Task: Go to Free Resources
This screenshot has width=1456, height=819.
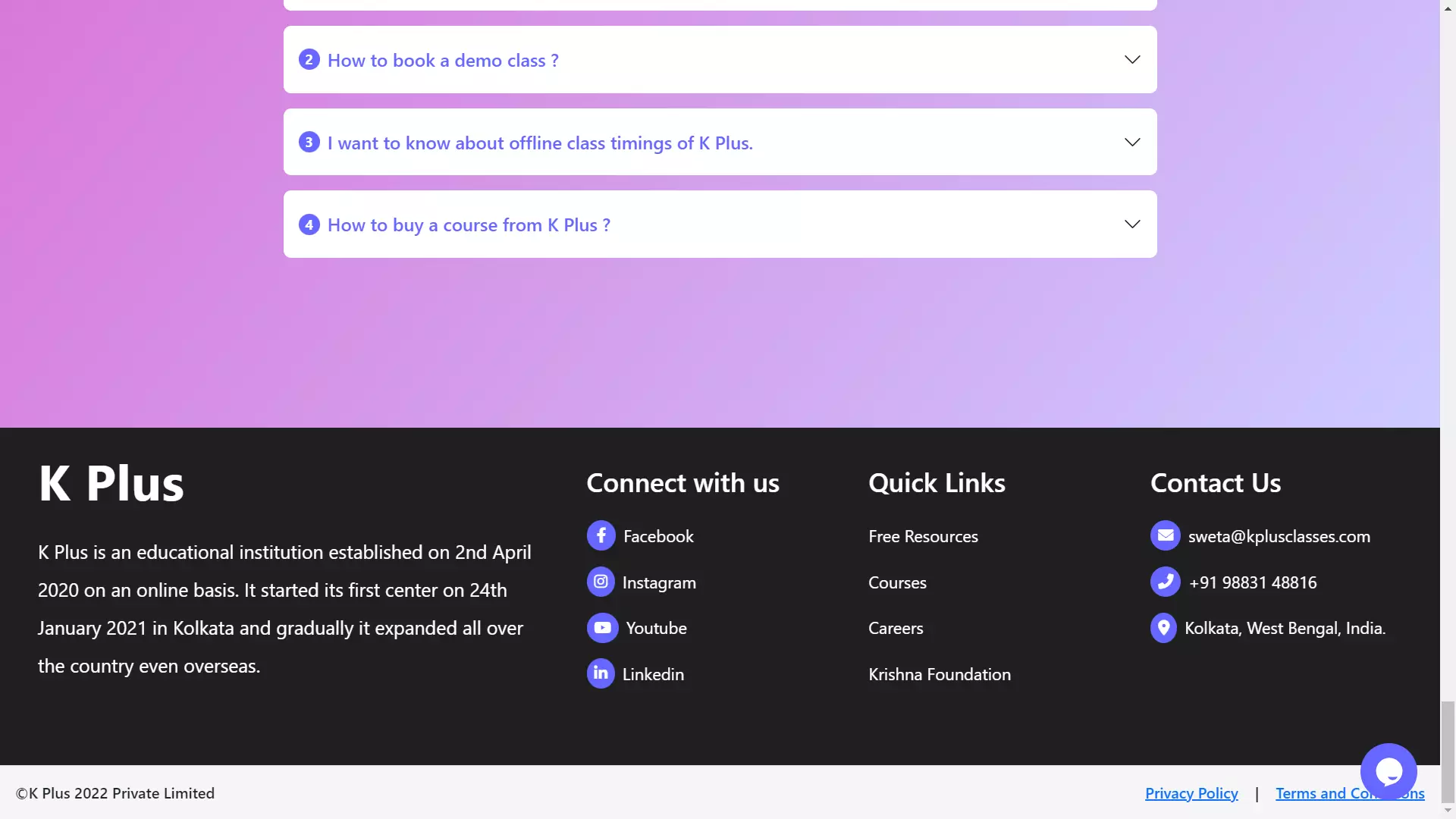Action: click(923, 536)
